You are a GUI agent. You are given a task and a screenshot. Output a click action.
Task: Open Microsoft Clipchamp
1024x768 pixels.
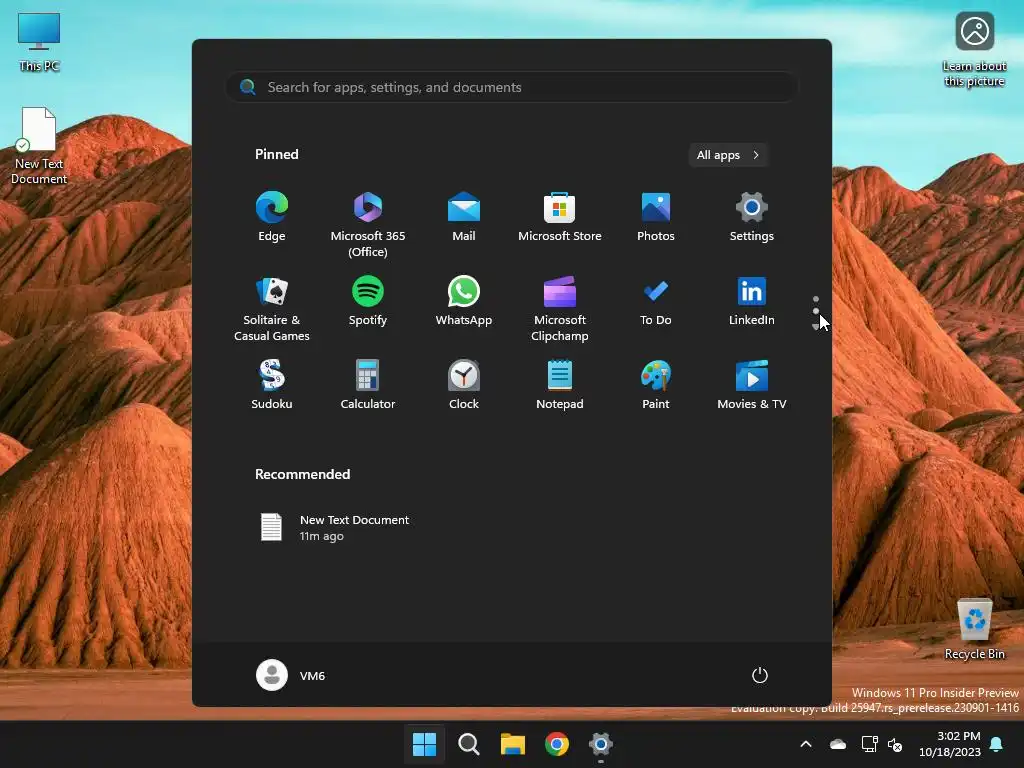pos(560,308)
